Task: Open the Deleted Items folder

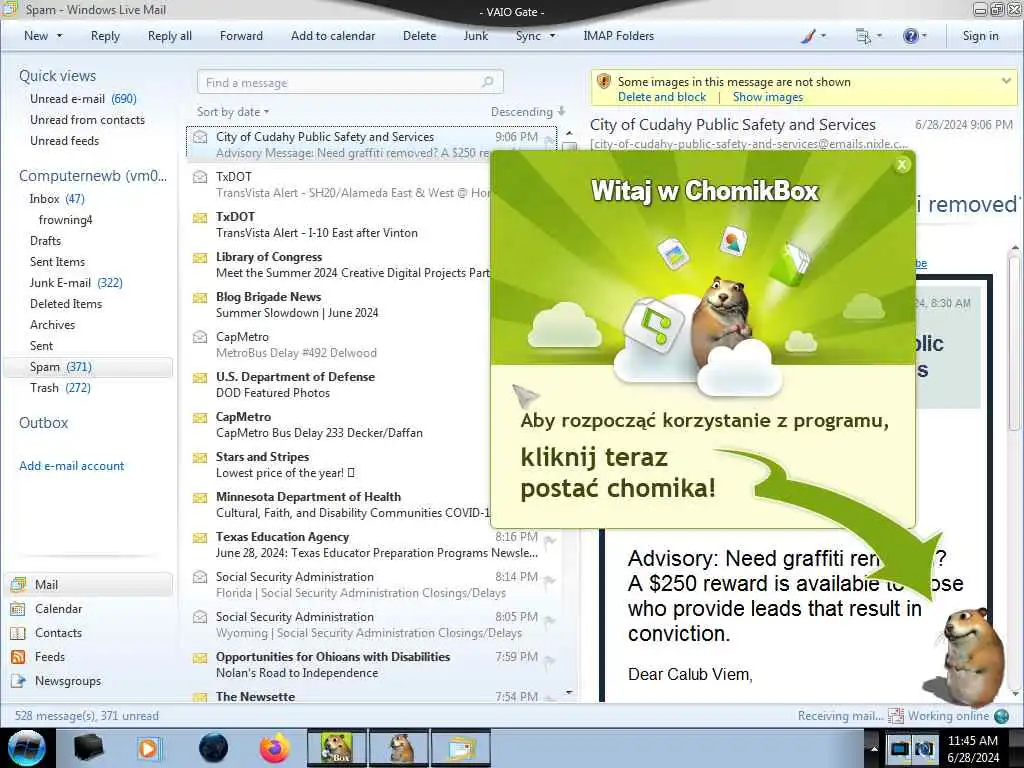Action: click(x=66, y=304)
